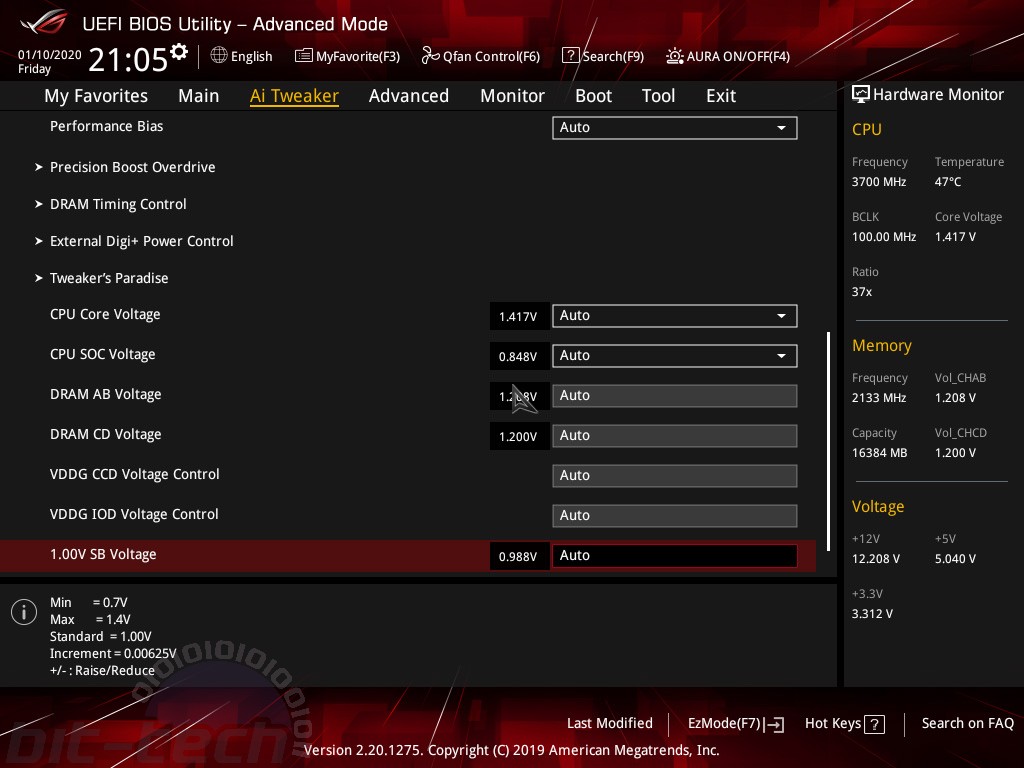Click the globe language icon

[x=219, y=56]
